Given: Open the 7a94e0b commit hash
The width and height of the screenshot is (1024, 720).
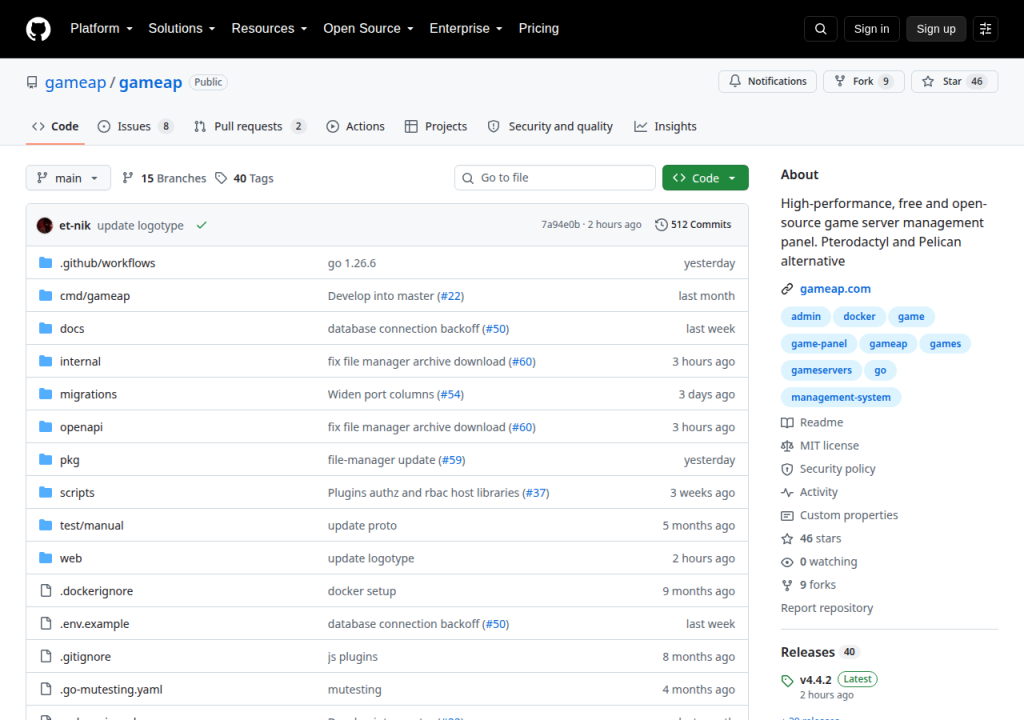Looking at the screenshot, I should [x=560, y=225].
